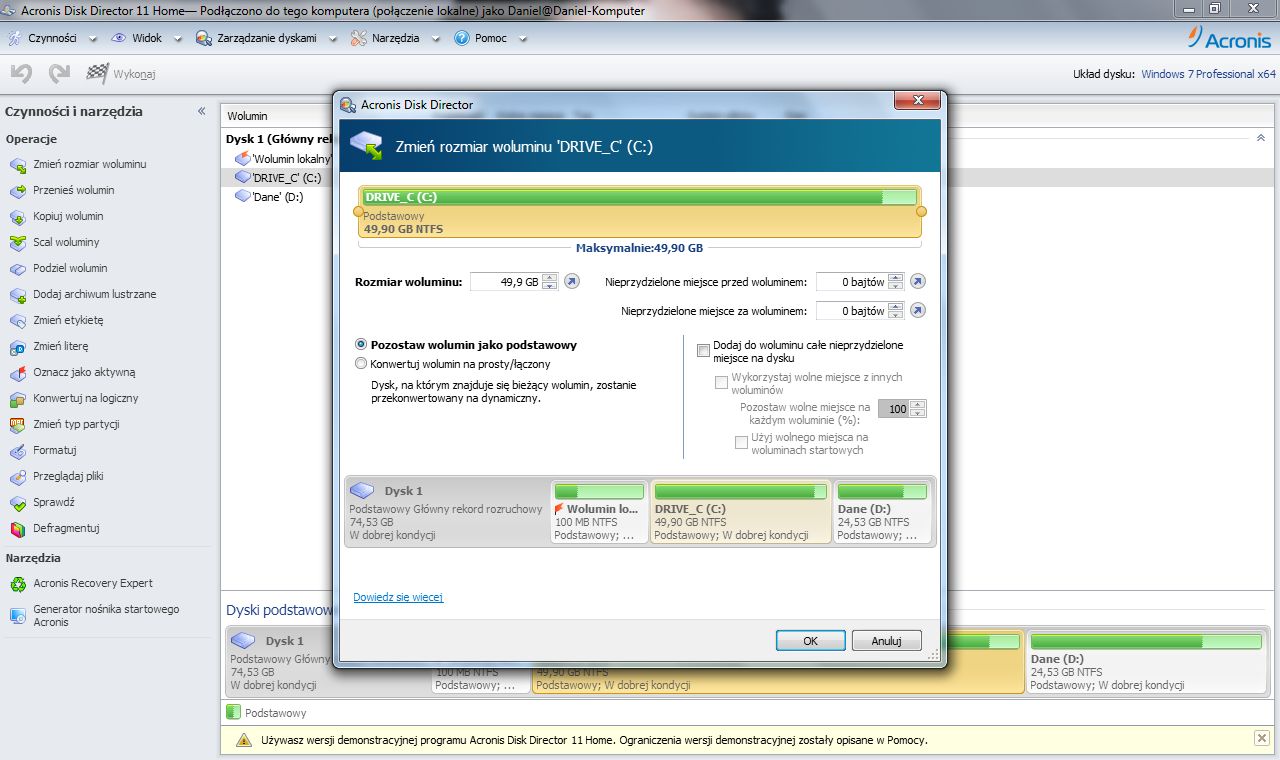
Task: Select 'DRIVE_C' (C:) row in volume list
Action: (278, 177)
